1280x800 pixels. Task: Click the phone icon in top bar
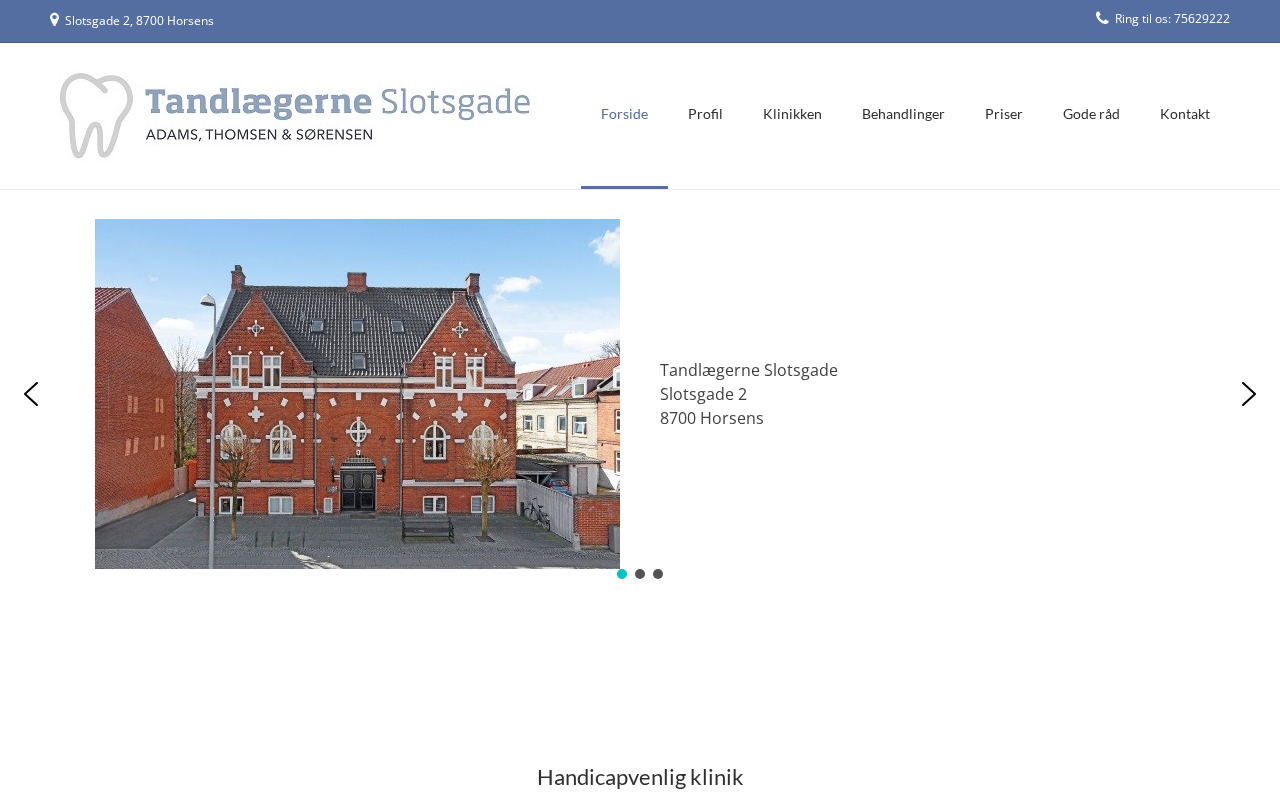click(1102, 18)
